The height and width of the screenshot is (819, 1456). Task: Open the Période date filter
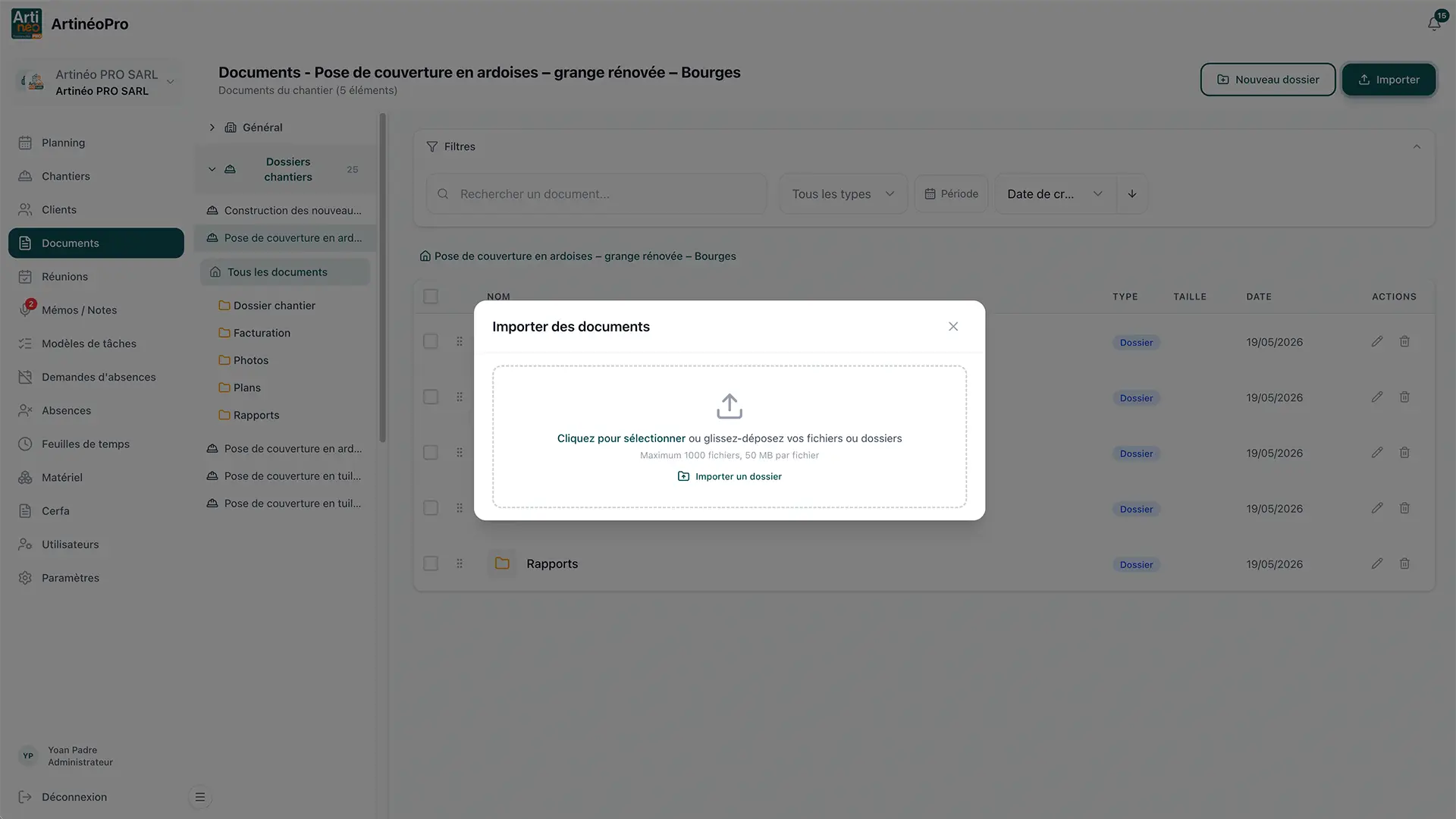tap(951, 194)
